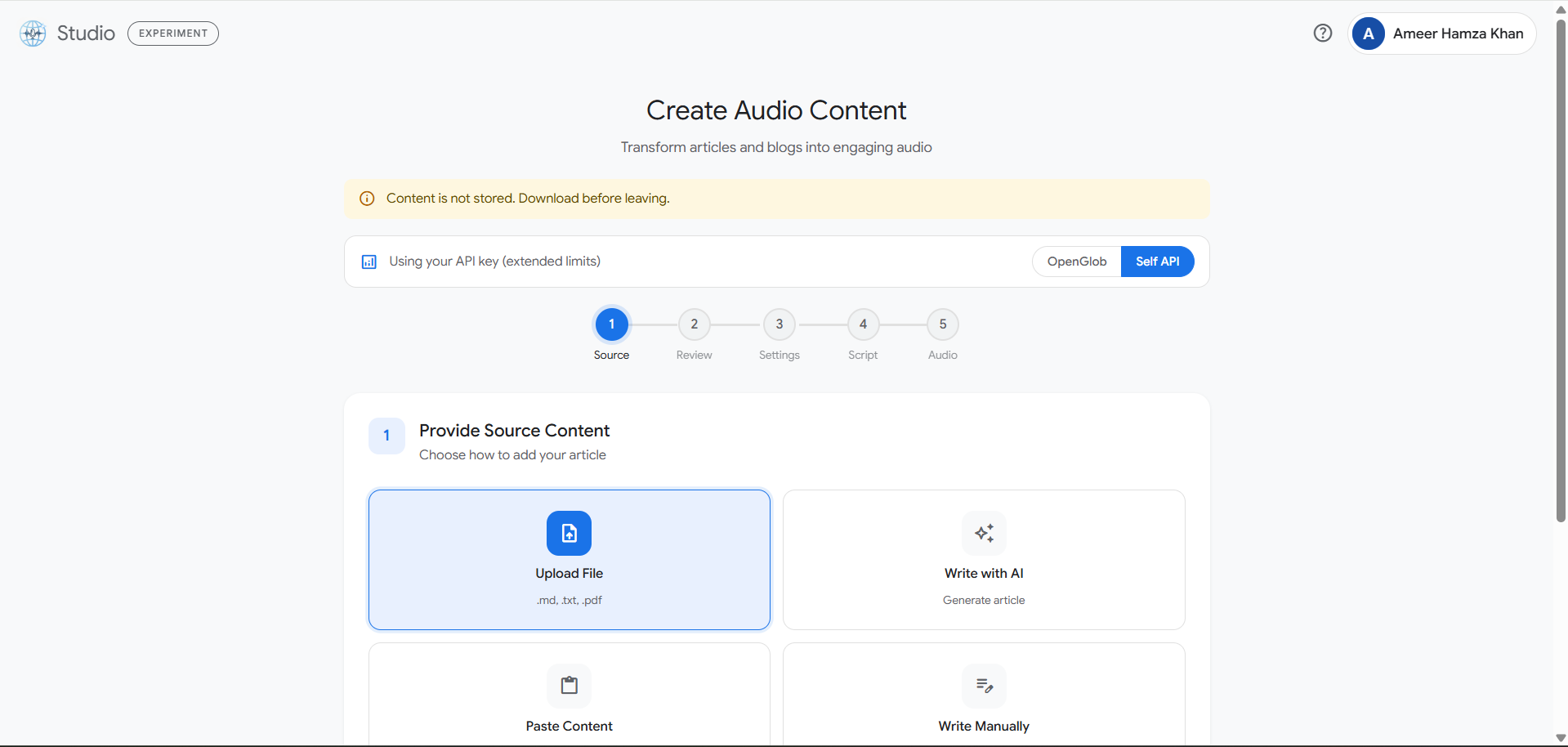Go to the Review step
This screenshot has width=1568, height=747.
point(694,324)
